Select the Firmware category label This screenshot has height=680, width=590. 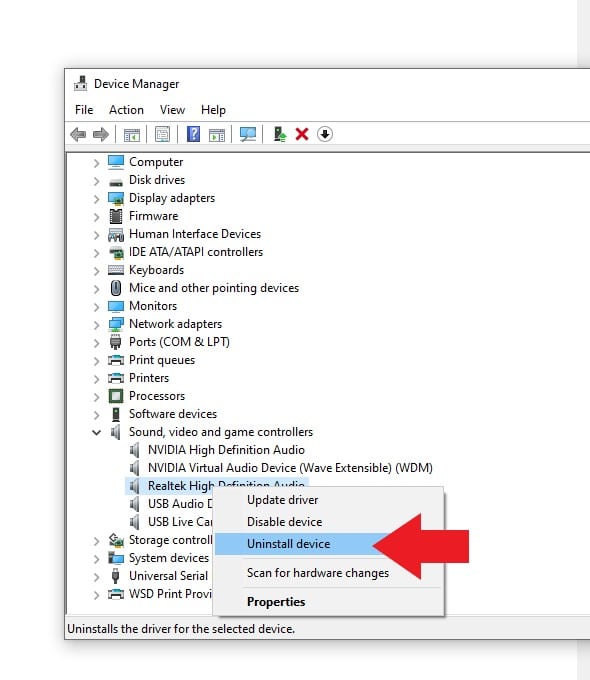(154, 216)
